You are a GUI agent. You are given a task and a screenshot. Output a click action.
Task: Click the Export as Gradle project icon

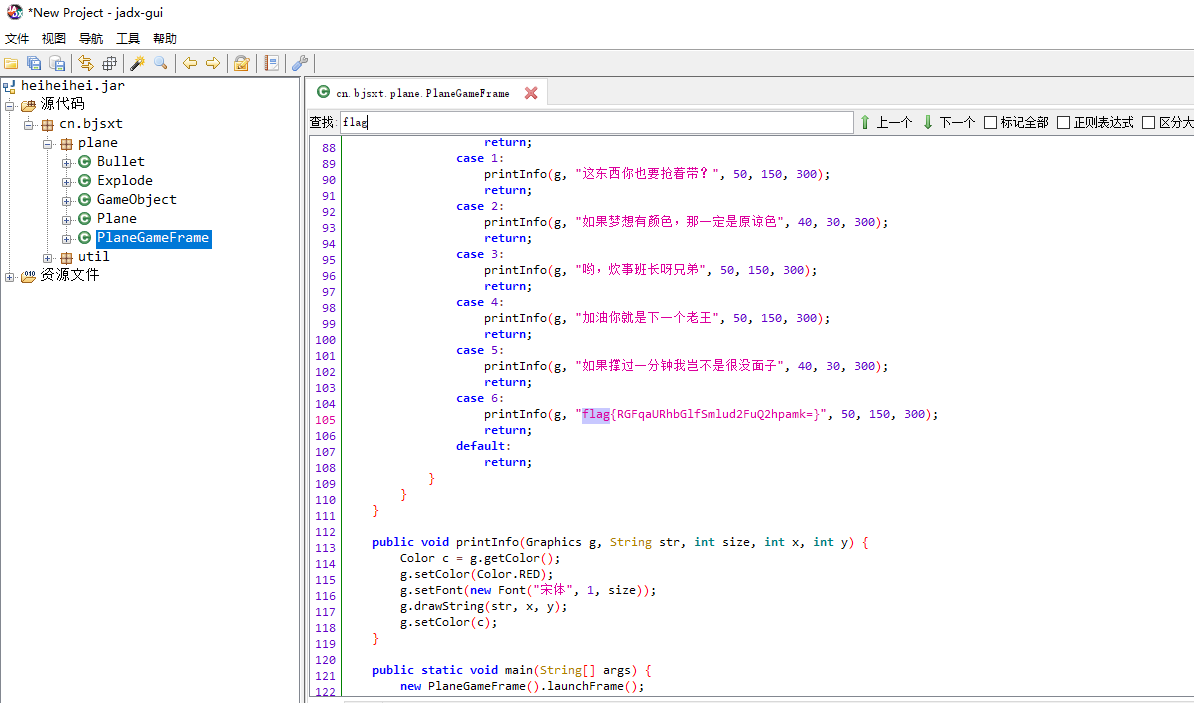tap(57, 63)
